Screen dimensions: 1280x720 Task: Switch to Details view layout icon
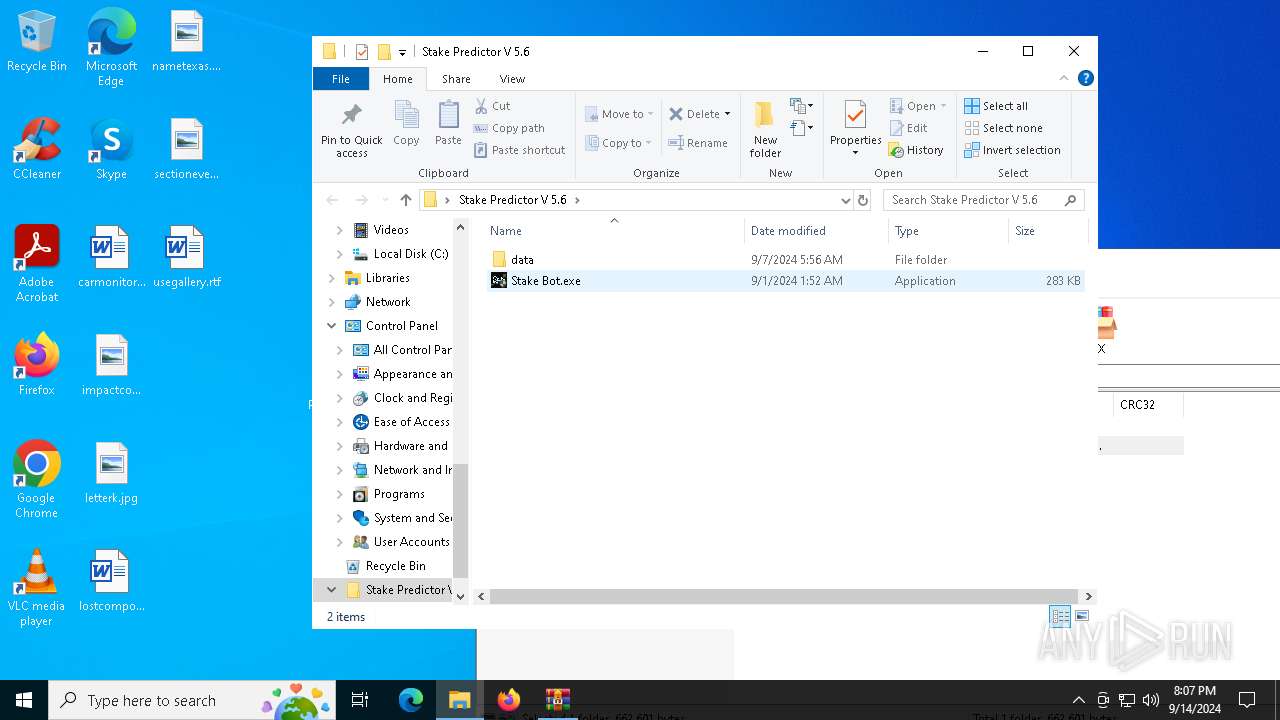pyautogui.click(x=1060, y=617)
